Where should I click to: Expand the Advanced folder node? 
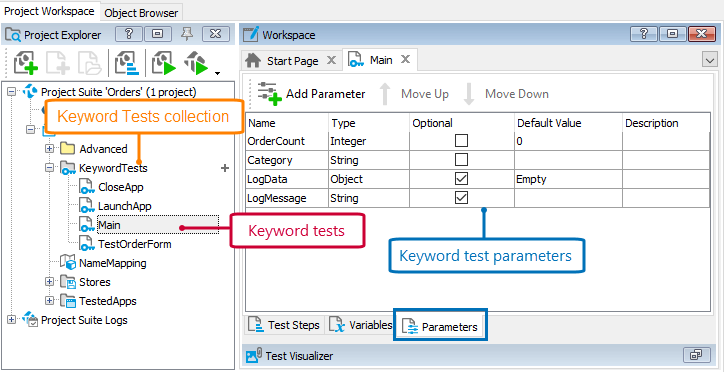tap(49, 149)
